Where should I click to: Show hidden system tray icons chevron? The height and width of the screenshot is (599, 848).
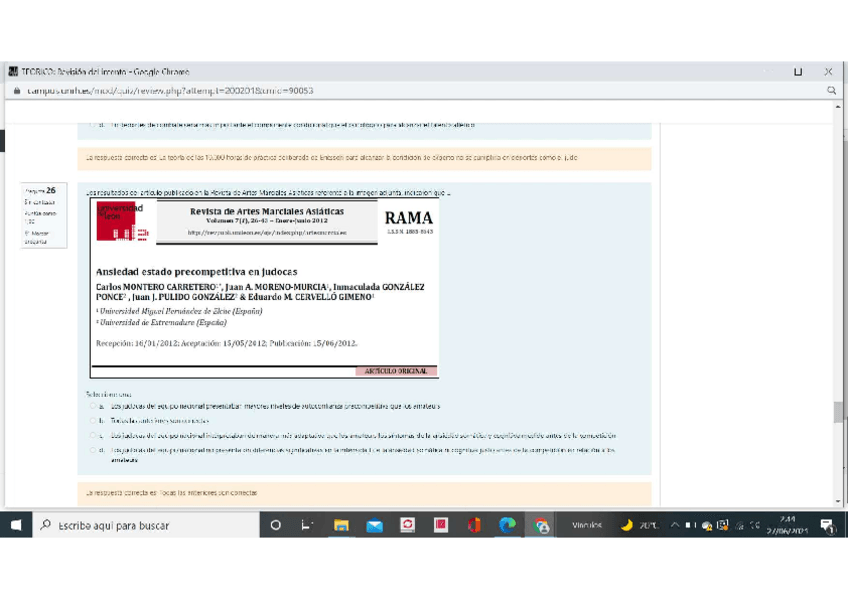click(x=675, y=525)
